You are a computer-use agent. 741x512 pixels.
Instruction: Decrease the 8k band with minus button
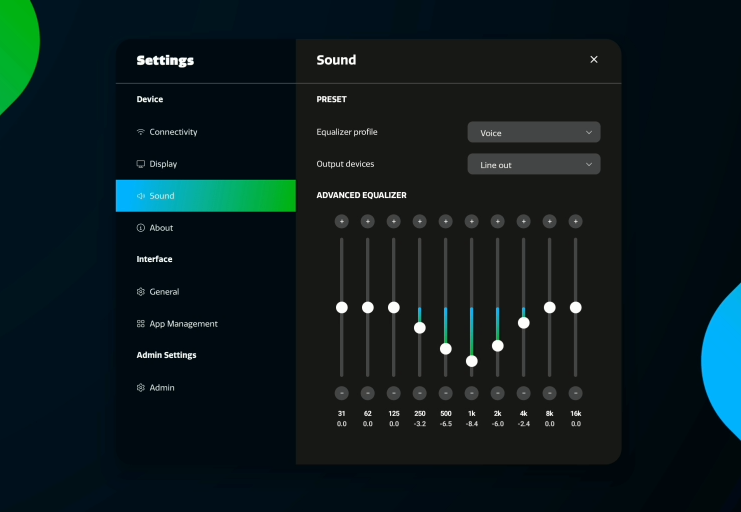point(550,393)
